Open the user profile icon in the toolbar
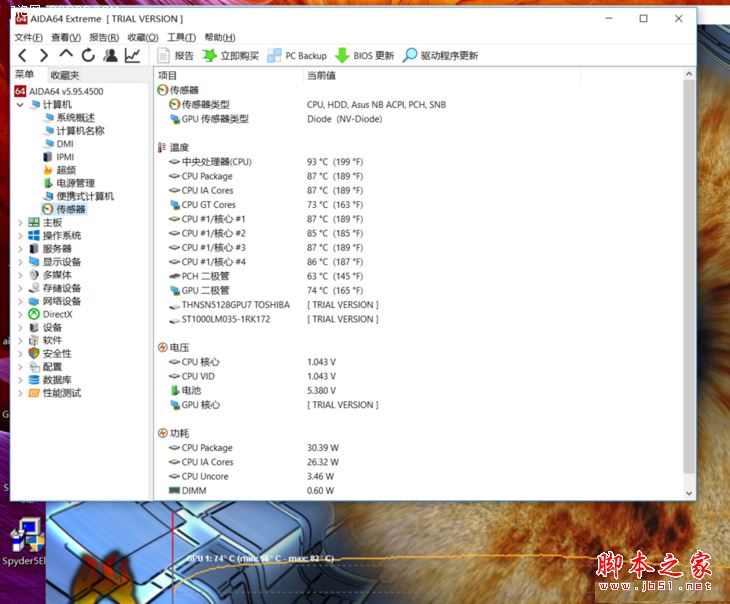 pos(110,55)
